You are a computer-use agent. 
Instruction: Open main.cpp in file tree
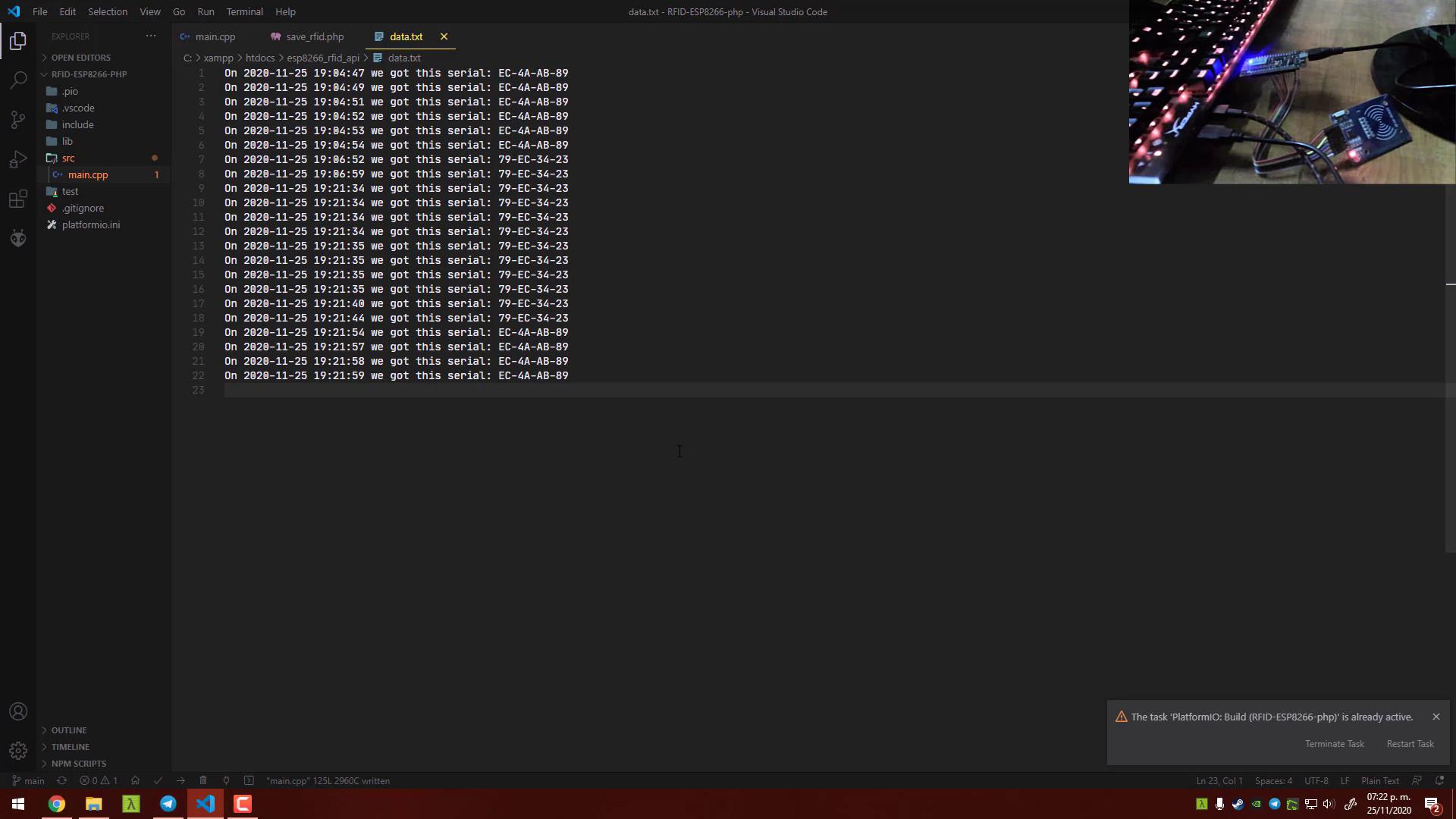(x=88, y=174)
